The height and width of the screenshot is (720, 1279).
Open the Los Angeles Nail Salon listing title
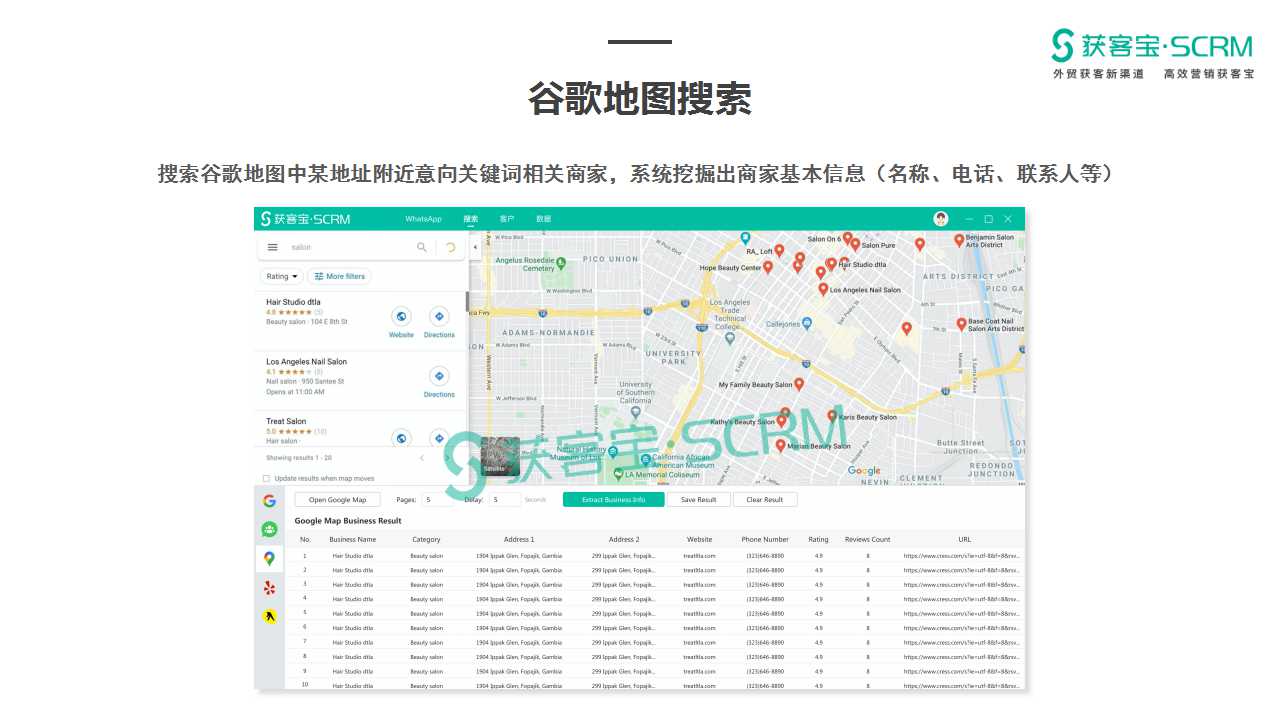pyautogui.click(x=306, y=362)
